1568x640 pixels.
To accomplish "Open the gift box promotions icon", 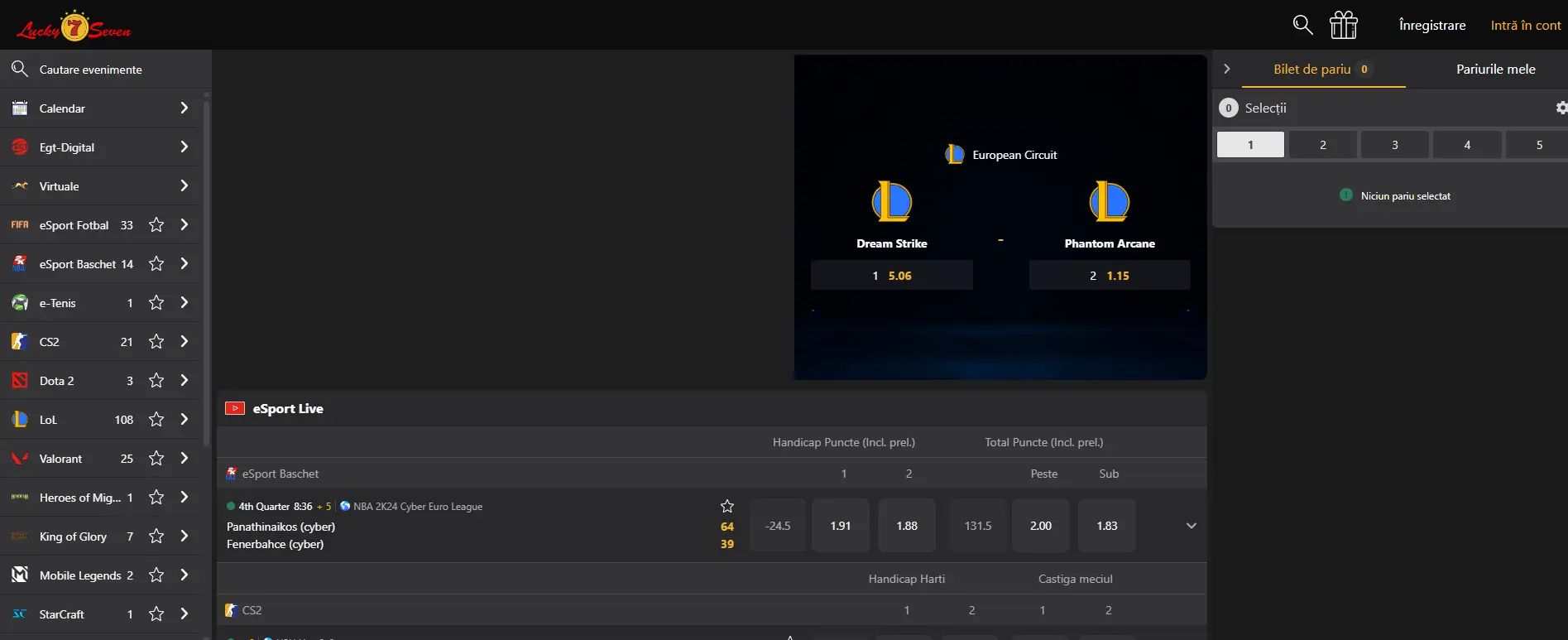I will 1344,25.
